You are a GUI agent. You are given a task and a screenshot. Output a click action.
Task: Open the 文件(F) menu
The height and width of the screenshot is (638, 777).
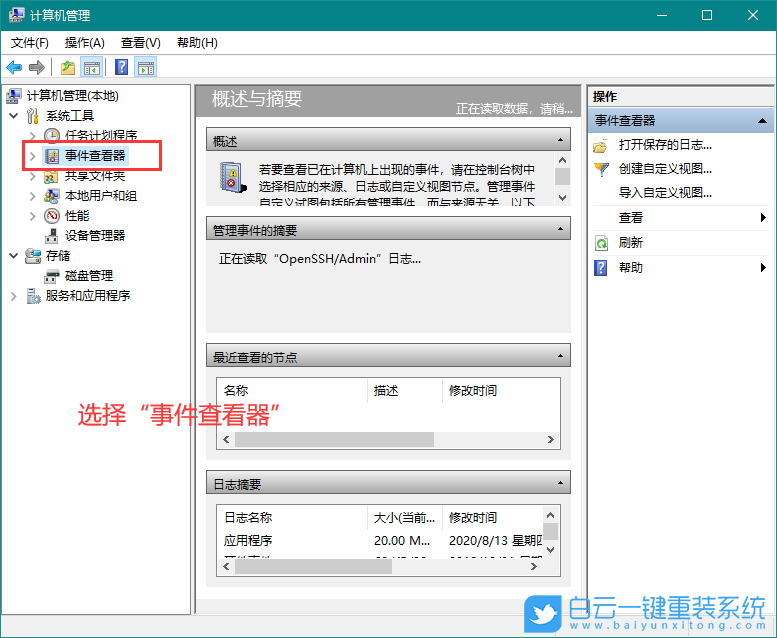pos(30,43)
